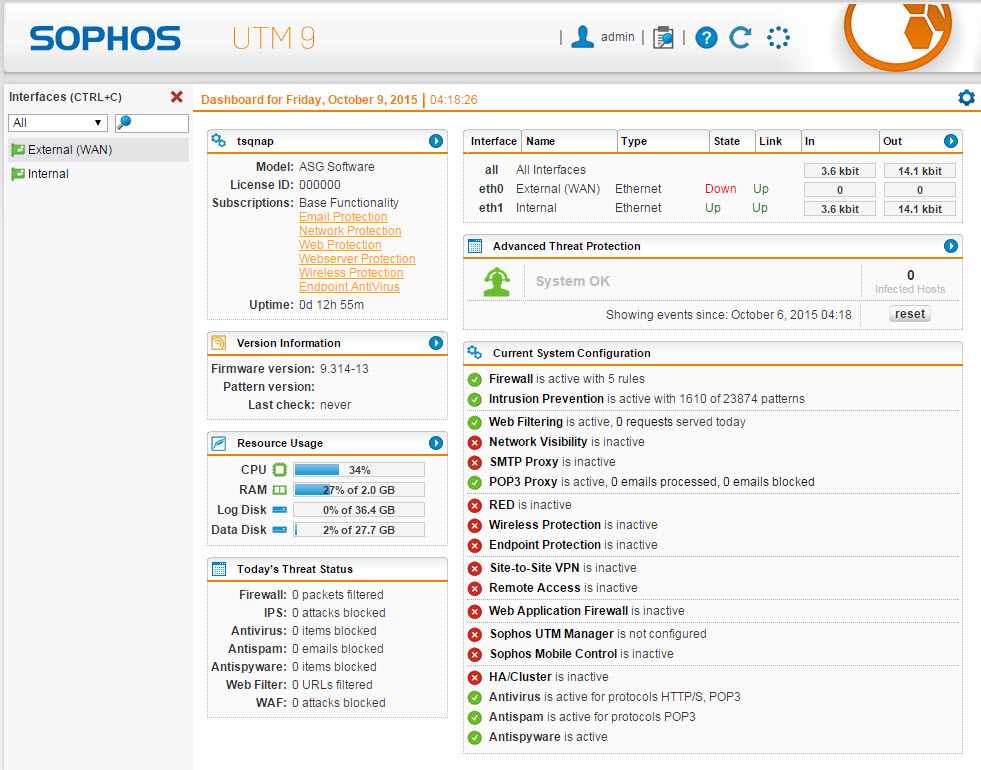Viewport: 981px width, 770px height.
Task: Toggle SMTP Proxy status indicator
Action: click(475, 462)
